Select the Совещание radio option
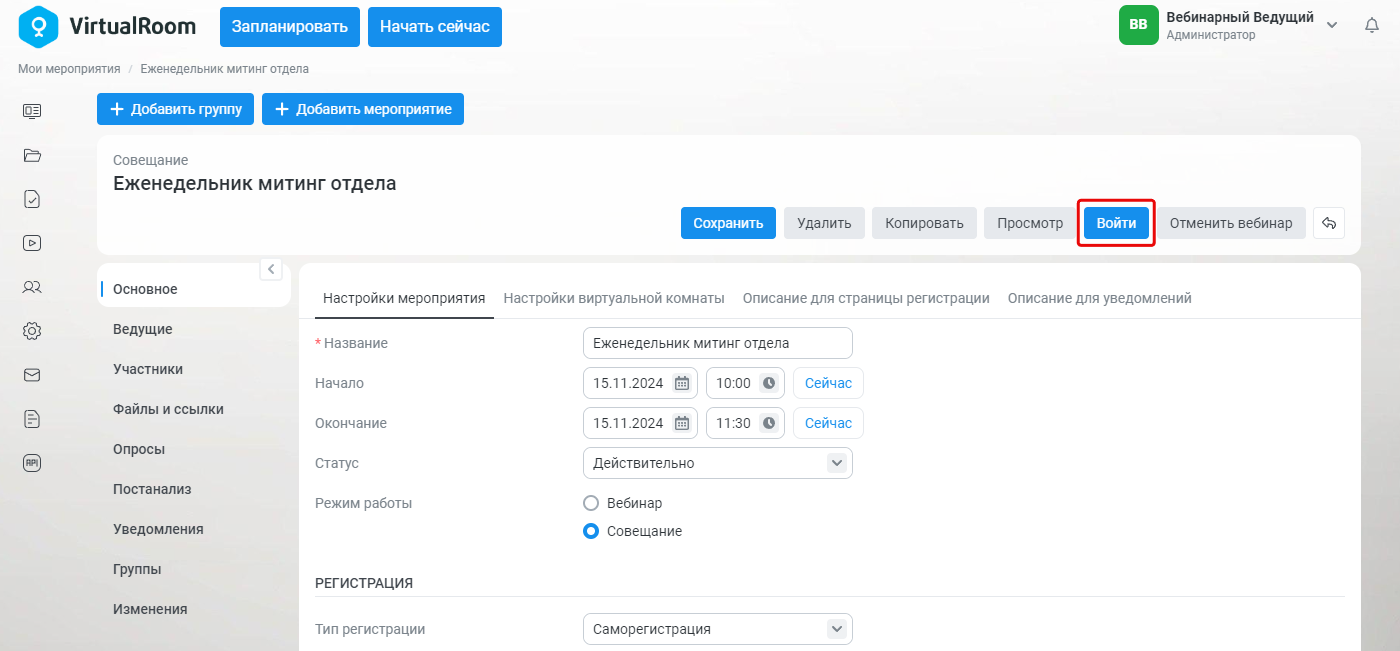Viewport: 1400px width, 651px height. [x=591, y=531]
